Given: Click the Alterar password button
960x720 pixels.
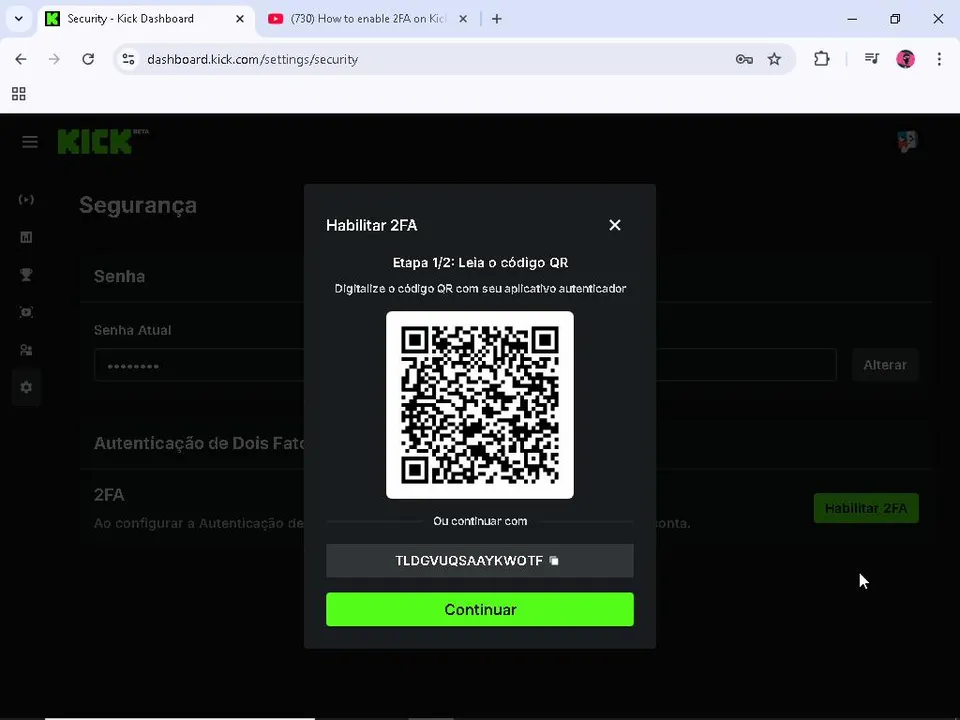Looking at the screenshot, I should [x=885, y=365].
